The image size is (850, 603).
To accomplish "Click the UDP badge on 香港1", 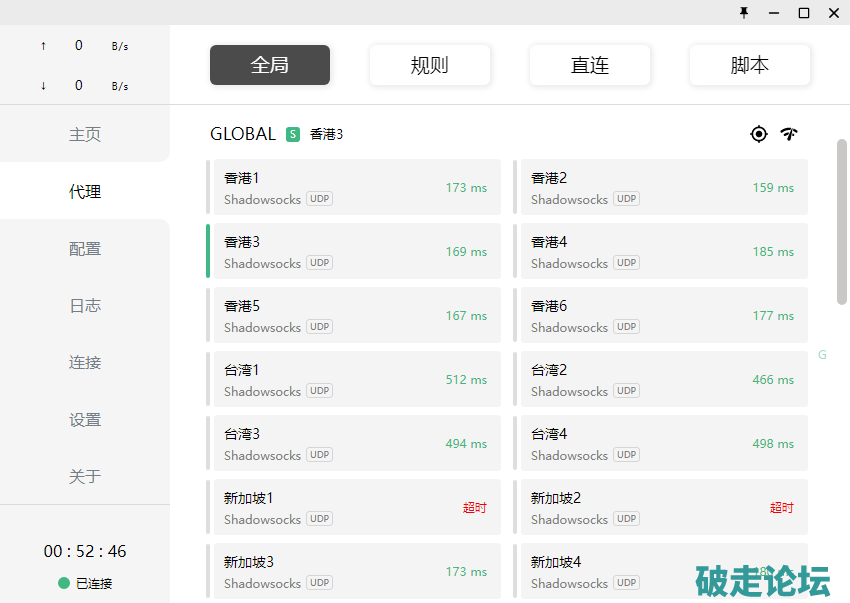I will [319, 199].
